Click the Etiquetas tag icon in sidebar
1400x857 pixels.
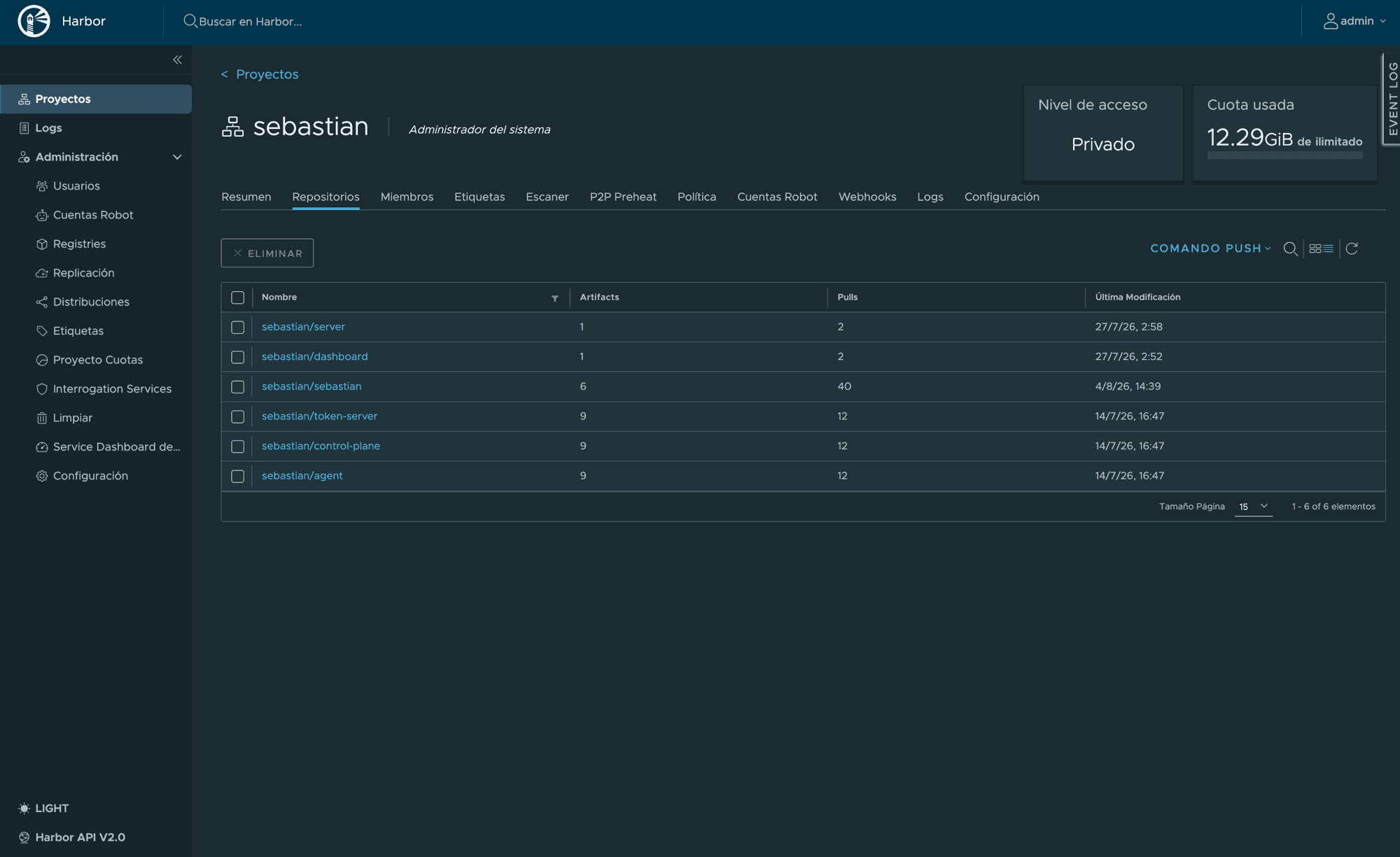coord(42,331)
